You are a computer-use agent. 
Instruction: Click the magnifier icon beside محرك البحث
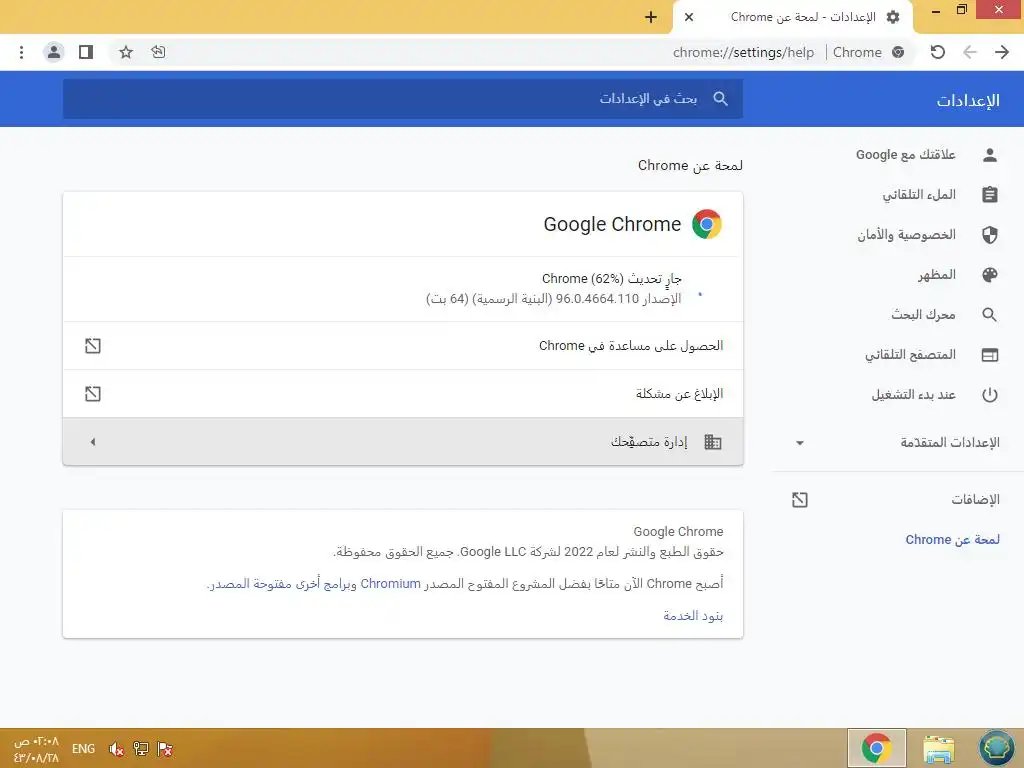[990, 315]
